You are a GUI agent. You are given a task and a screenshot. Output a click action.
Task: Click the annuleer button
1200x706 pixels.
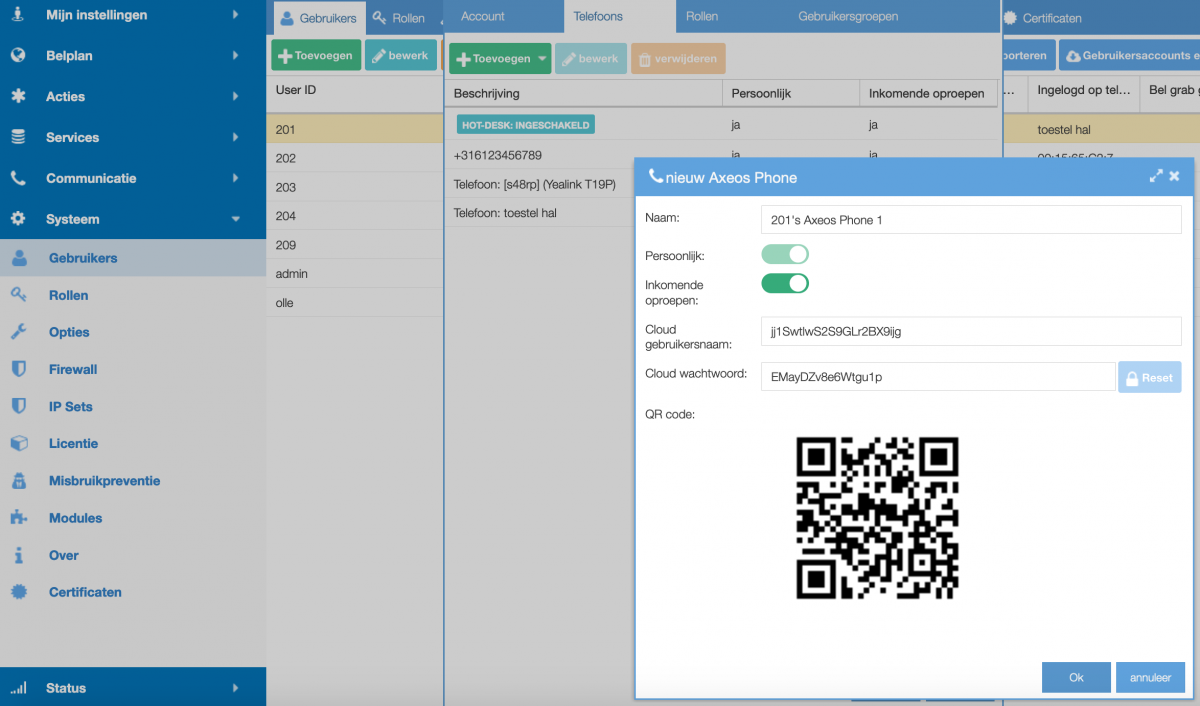1150,677
